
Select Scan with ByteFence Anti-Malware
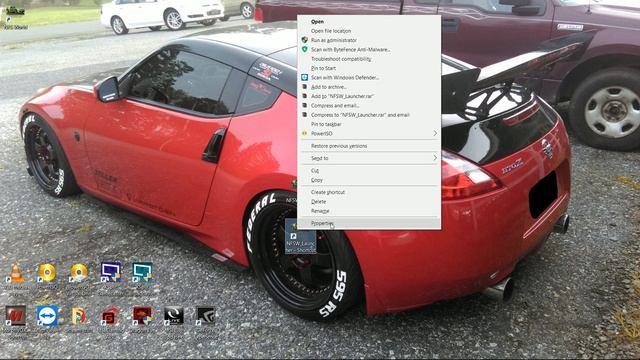coord(369,49)
